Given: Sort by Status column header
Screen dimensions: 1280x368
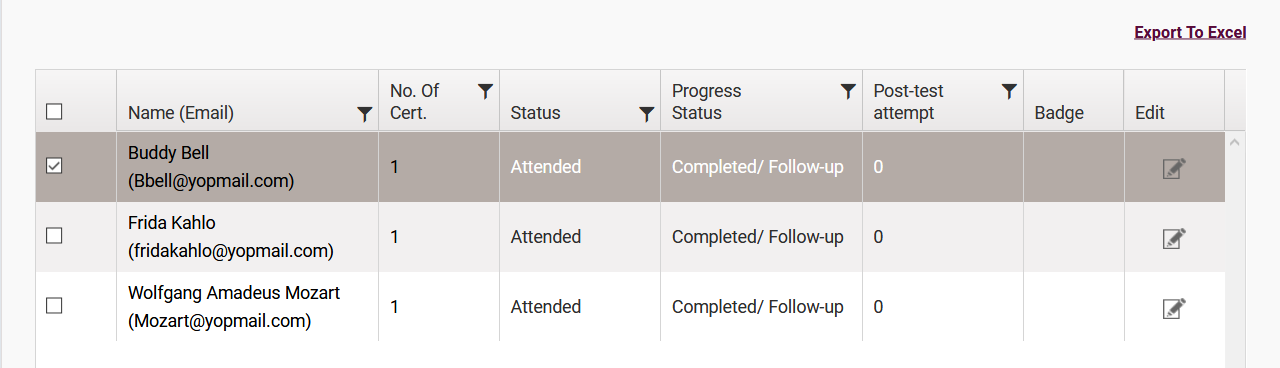Looking at the screenshot, I should [536, 113].
